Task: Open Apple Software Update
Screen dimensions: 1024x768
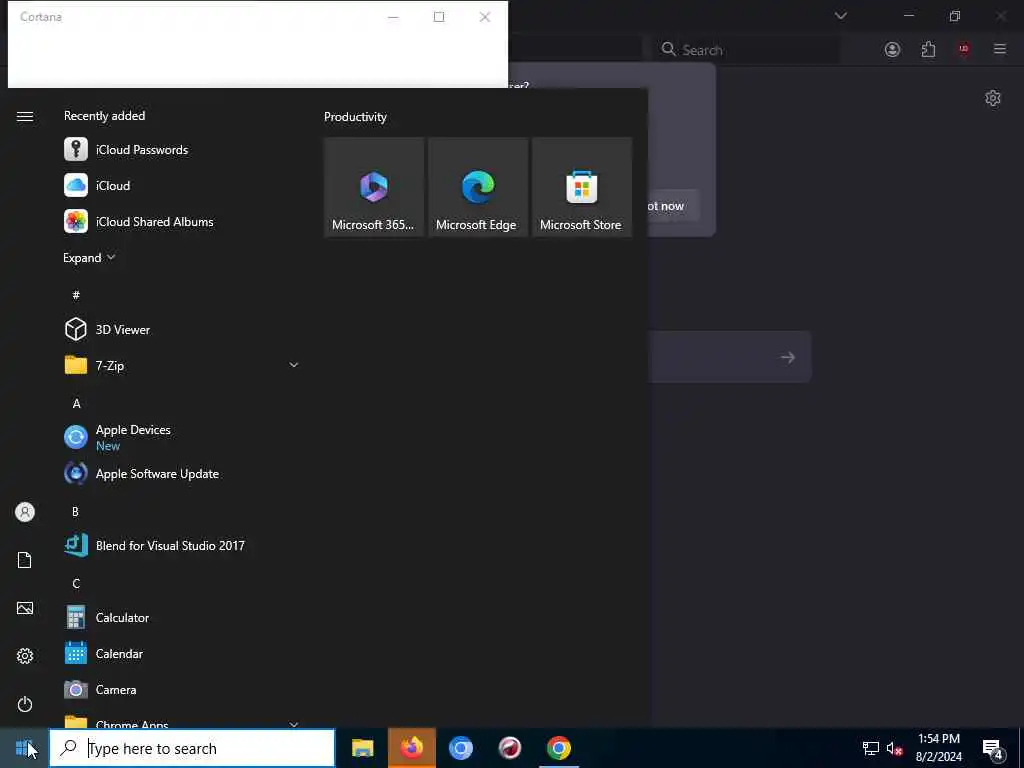Action: [183, 473]
